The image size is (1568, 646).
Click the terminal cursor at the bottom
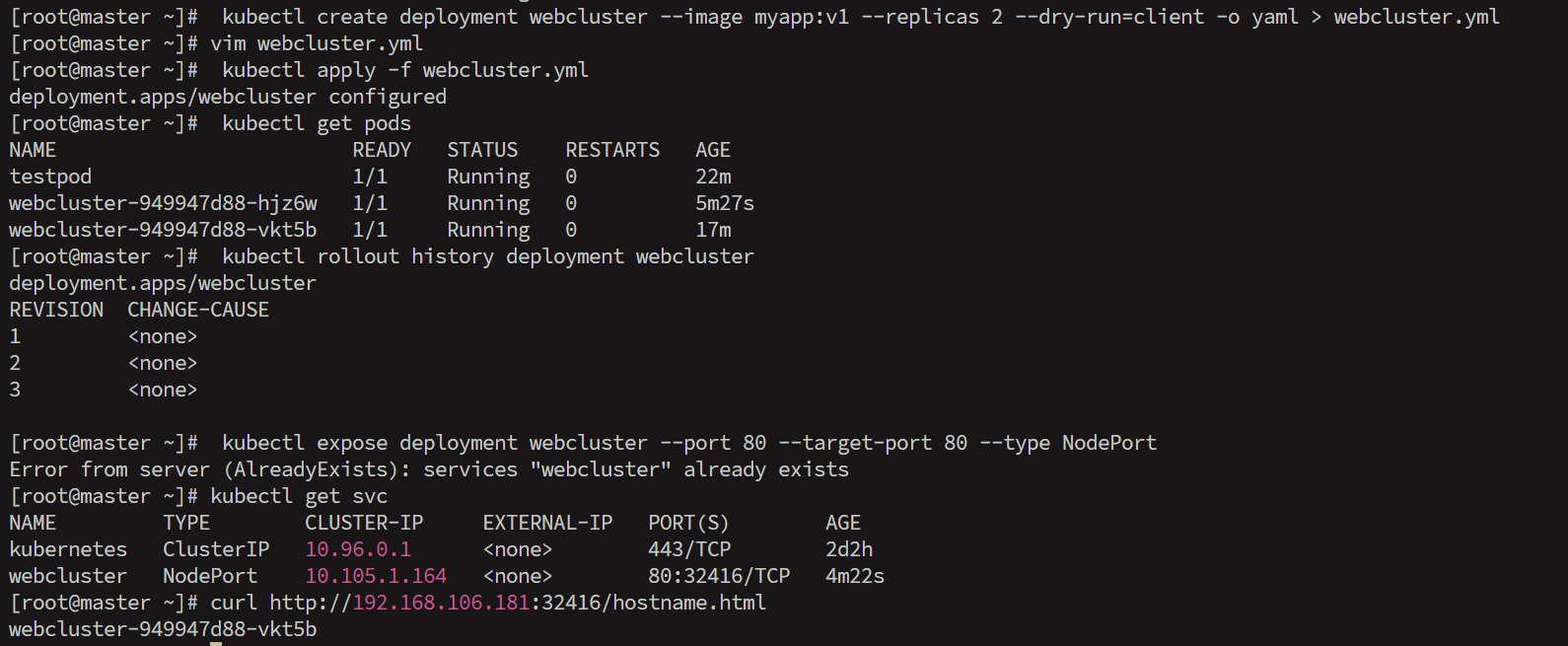(216, 643)
